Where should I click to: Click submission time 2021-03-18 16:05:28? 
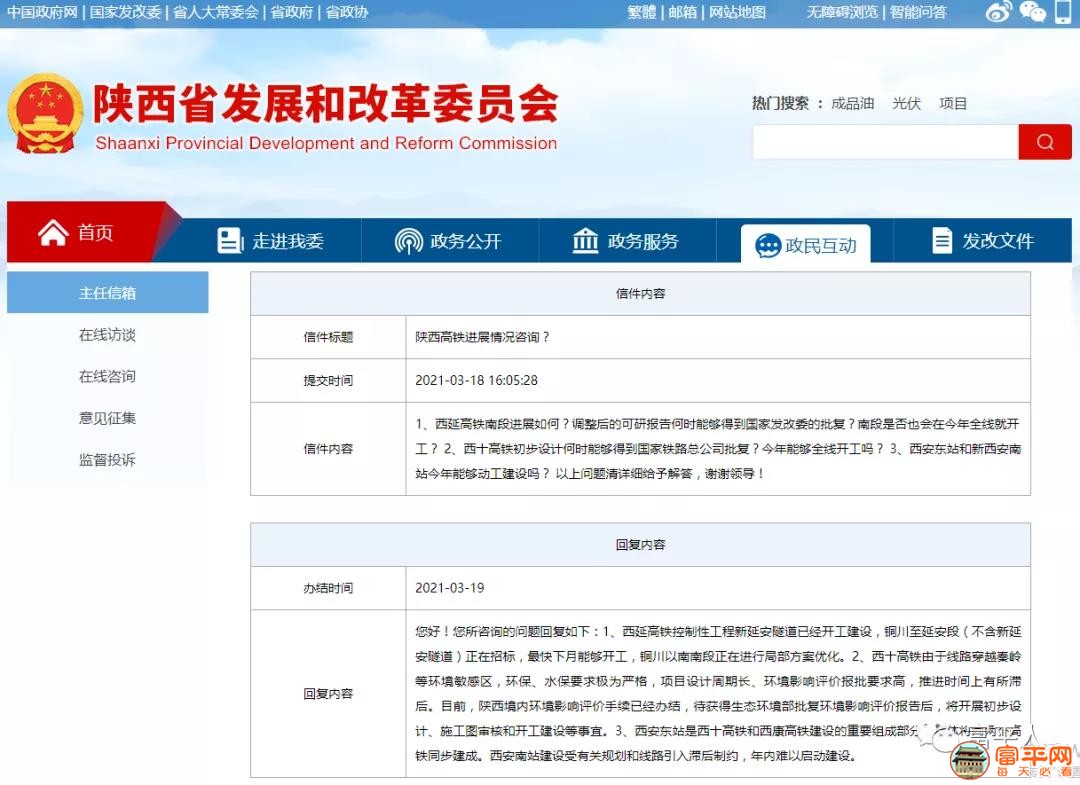click(477, 380)
